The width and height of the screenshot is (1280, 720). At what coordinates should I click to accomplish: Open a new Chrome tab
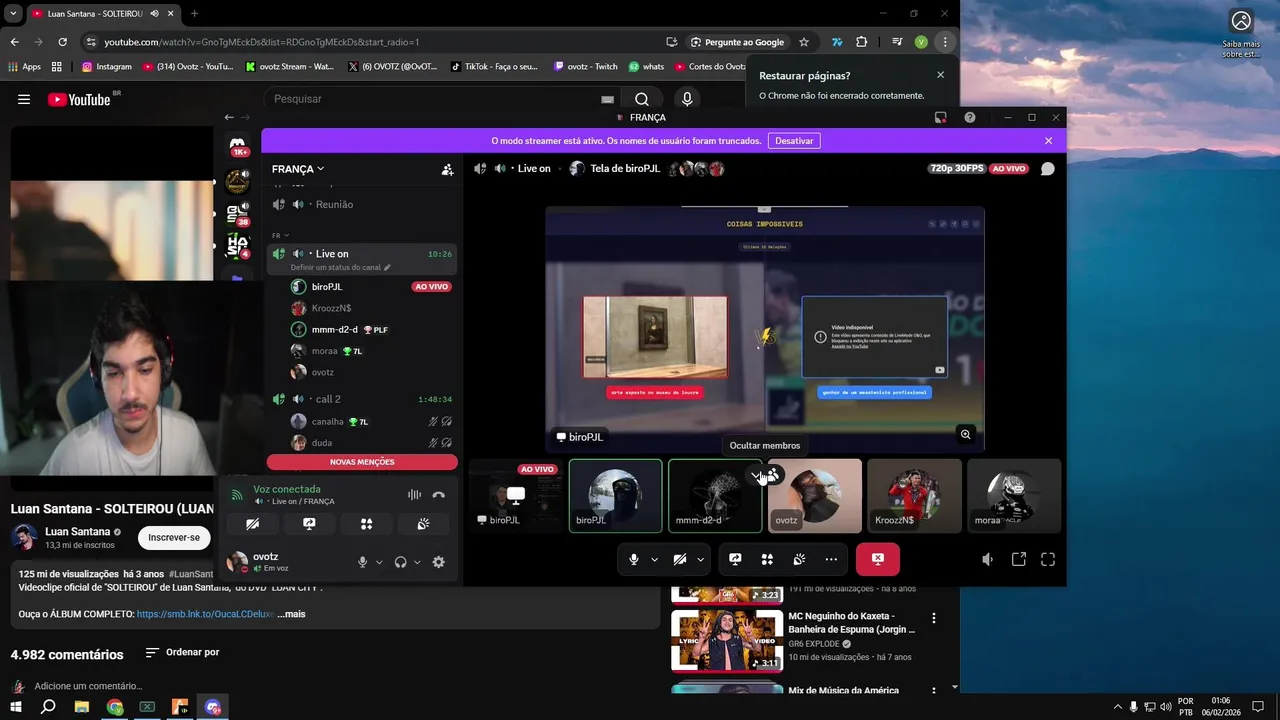coord(194,14)
